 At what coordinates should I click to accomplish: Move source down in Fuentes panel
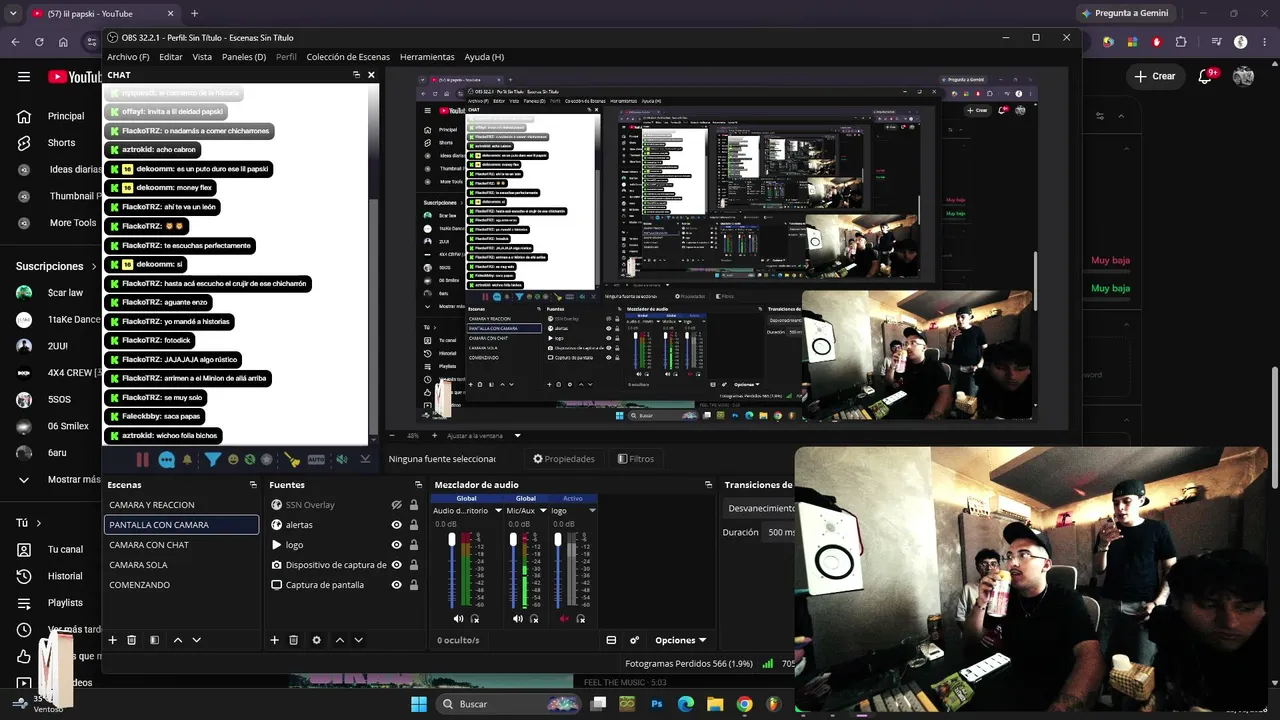coord(358,640)
